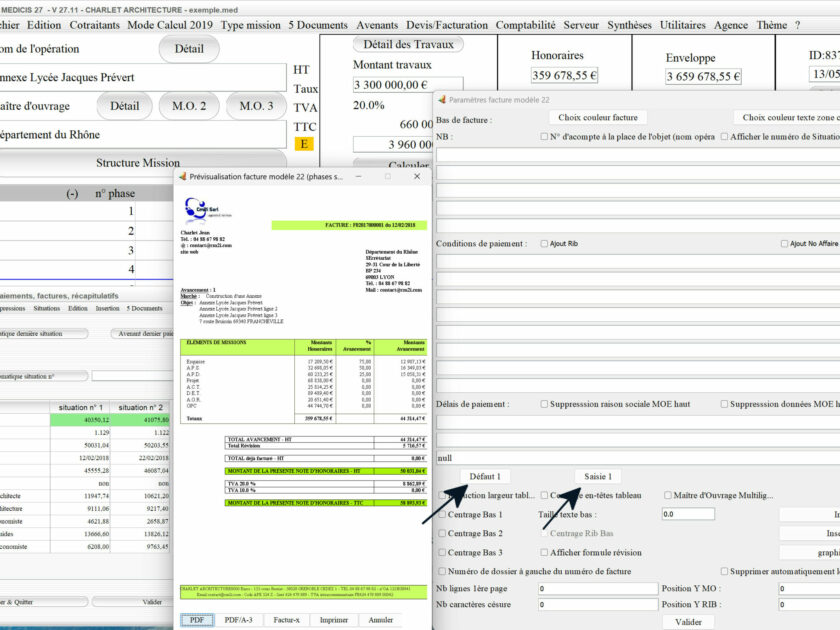The image size is (840, 630).
Task: Open the Mode Calcul 2019 menu
Action: click(170, 25)
